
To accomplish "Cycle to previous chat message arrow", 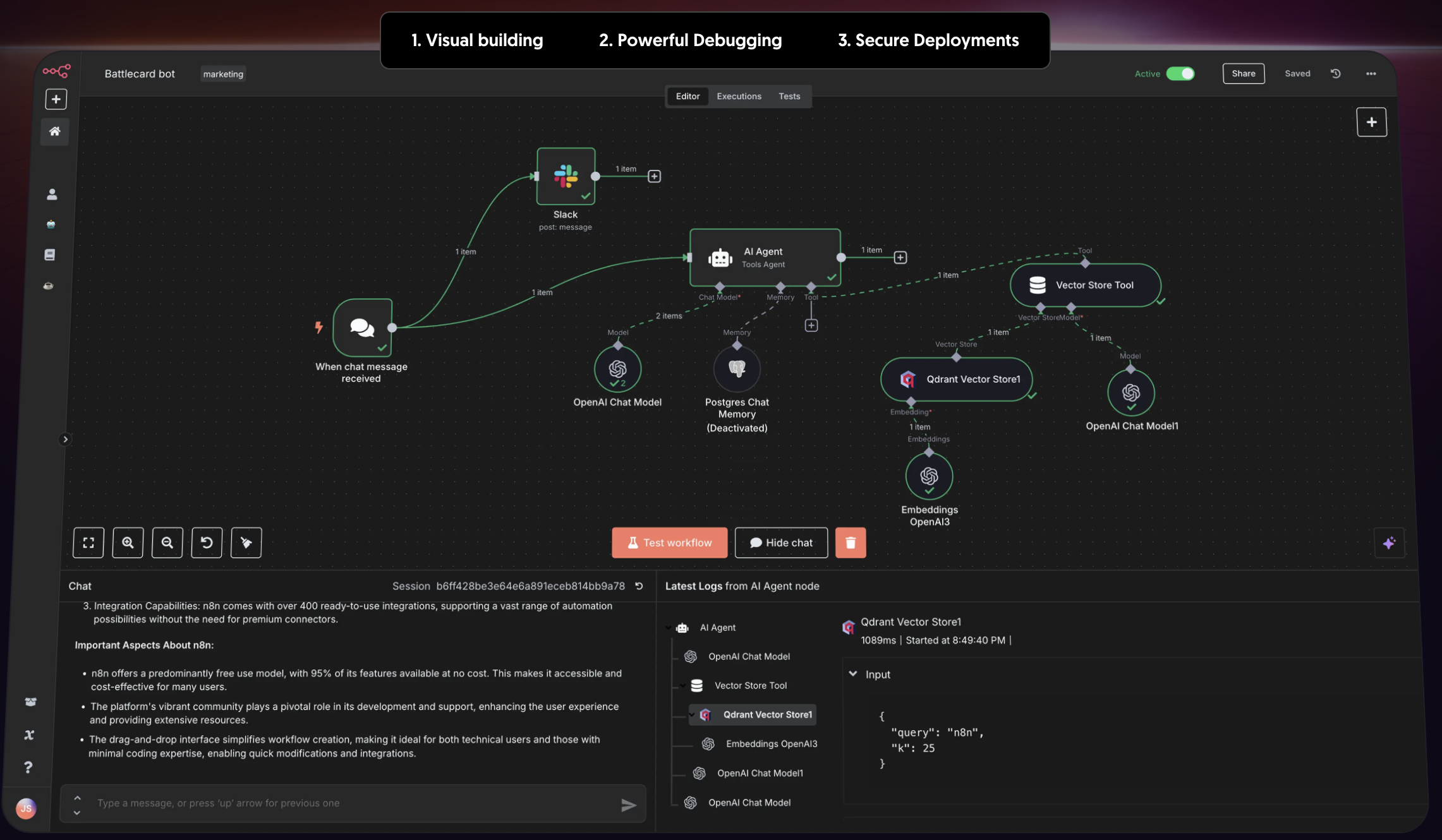I will point(77,798).
